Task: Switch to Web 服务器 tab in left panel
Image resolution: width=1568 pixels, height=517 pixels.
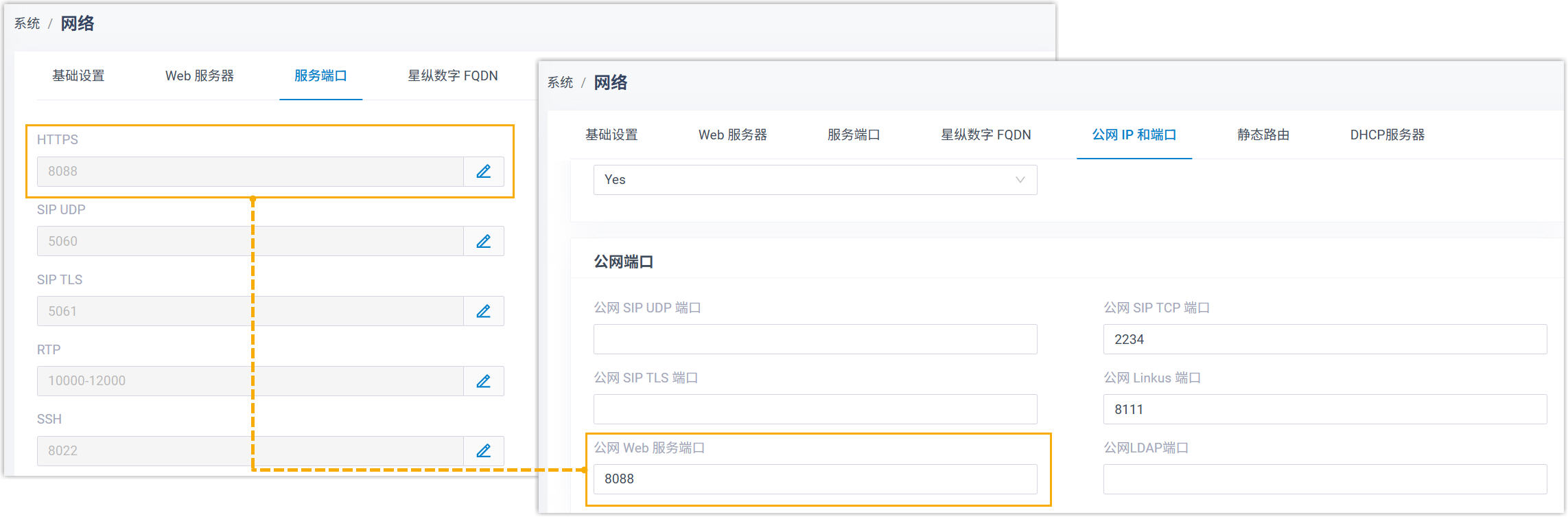Action: (x=200, y=76)
